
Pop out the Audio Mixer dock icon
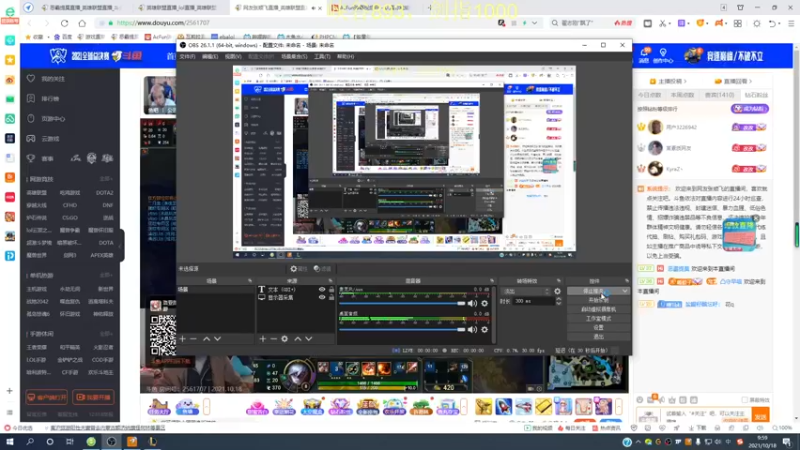tap(492, 281)
